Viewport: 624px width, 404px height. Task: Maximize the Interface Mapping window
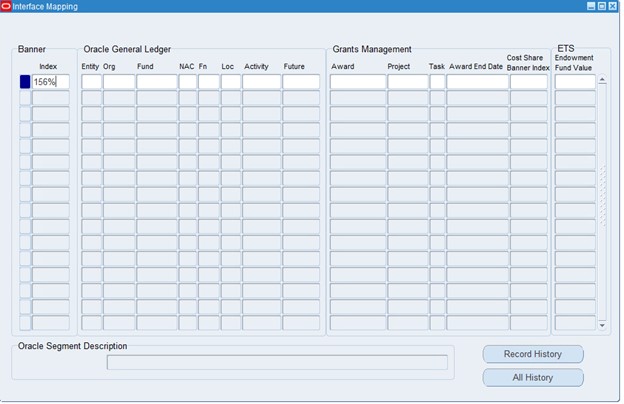pos(602,6)
